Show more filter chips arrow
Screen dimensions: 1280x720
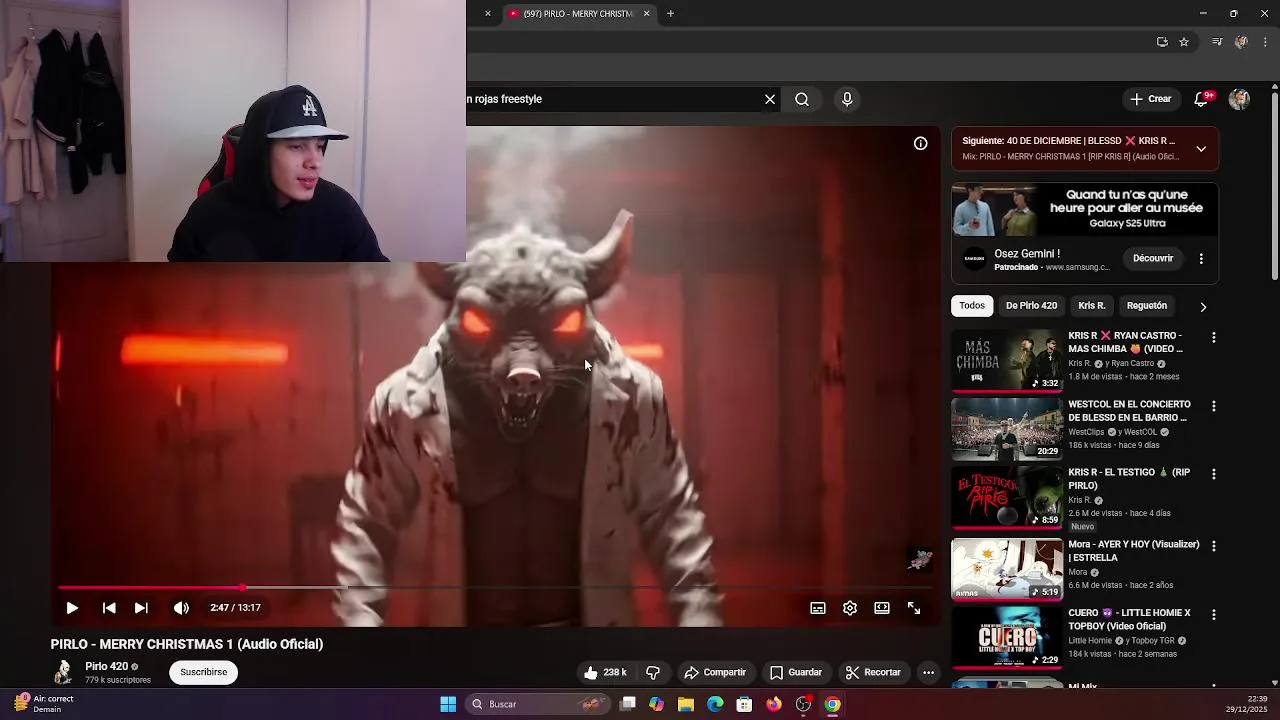[x=1203, y=307]
